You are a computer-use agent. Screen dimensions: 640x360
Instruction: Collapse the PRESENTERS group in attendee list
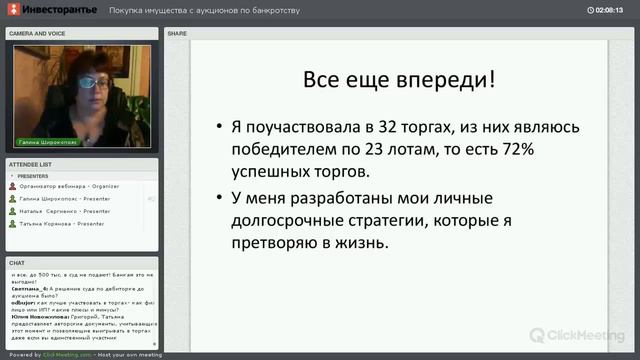[x=12, y=176]
